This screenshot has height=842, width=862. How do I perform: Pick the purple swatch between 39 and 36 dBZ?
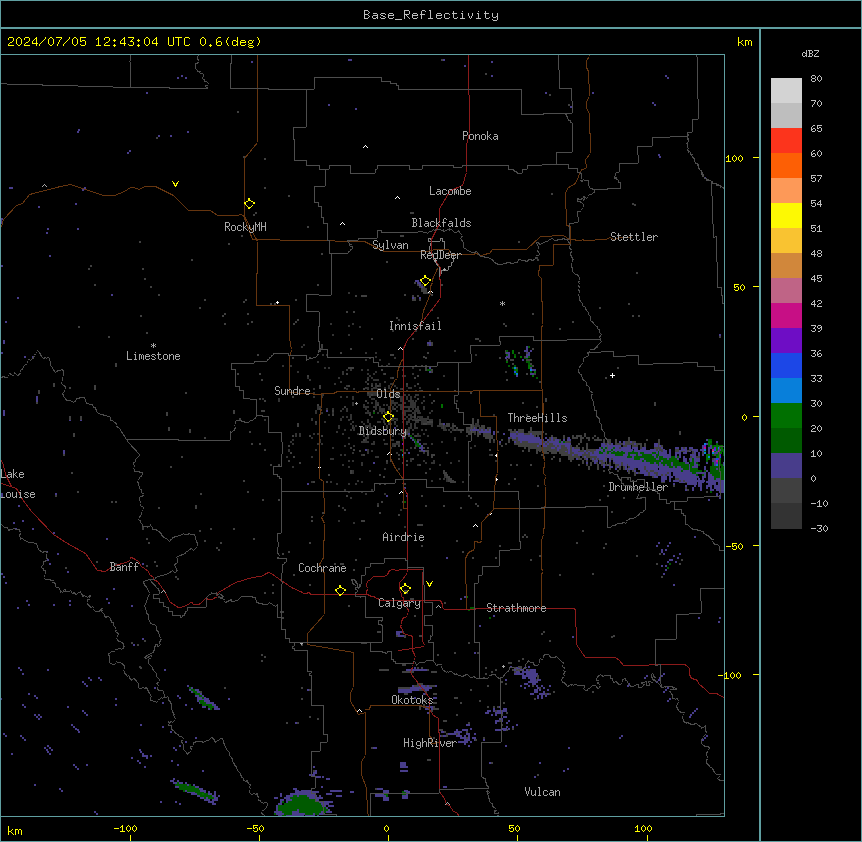(786, 341)
